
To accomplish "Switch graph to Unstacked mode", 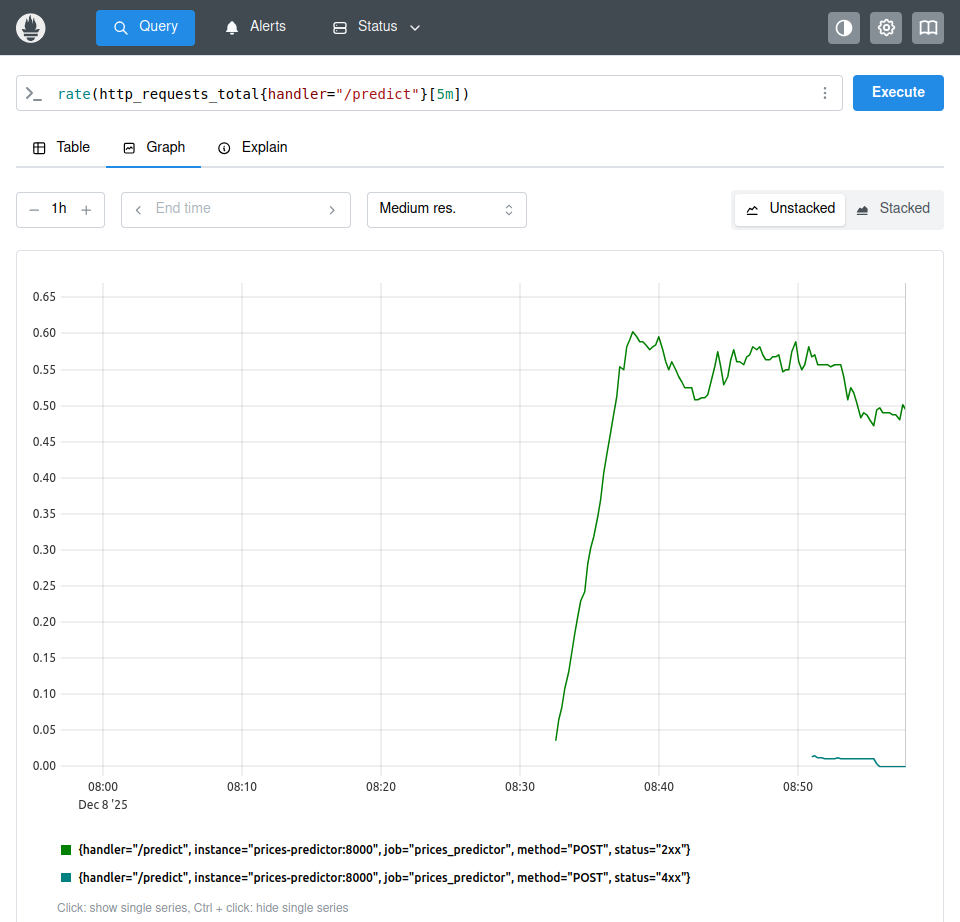I will pos(790,209).
